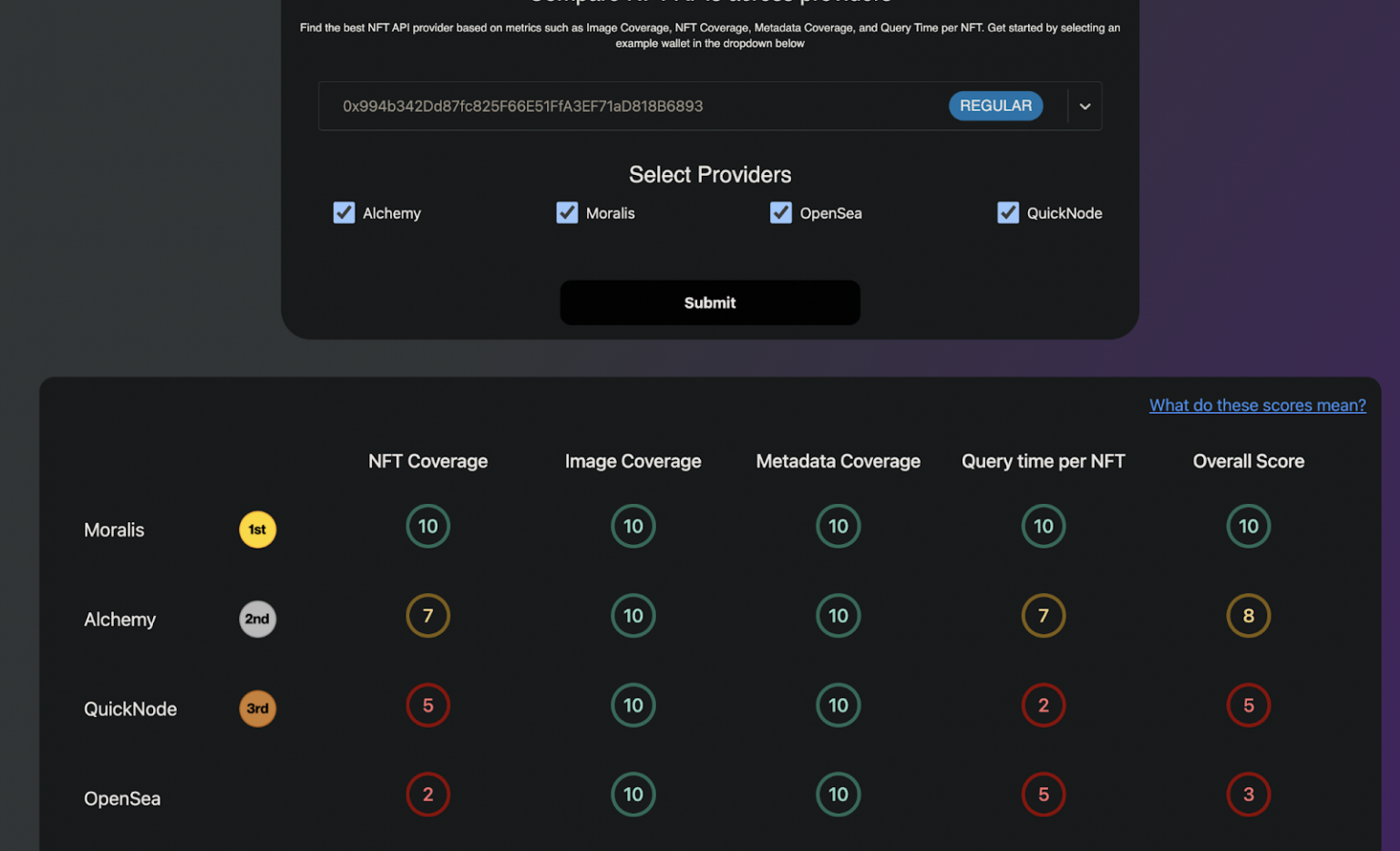Click the bronze 3rd place badge

257,709
